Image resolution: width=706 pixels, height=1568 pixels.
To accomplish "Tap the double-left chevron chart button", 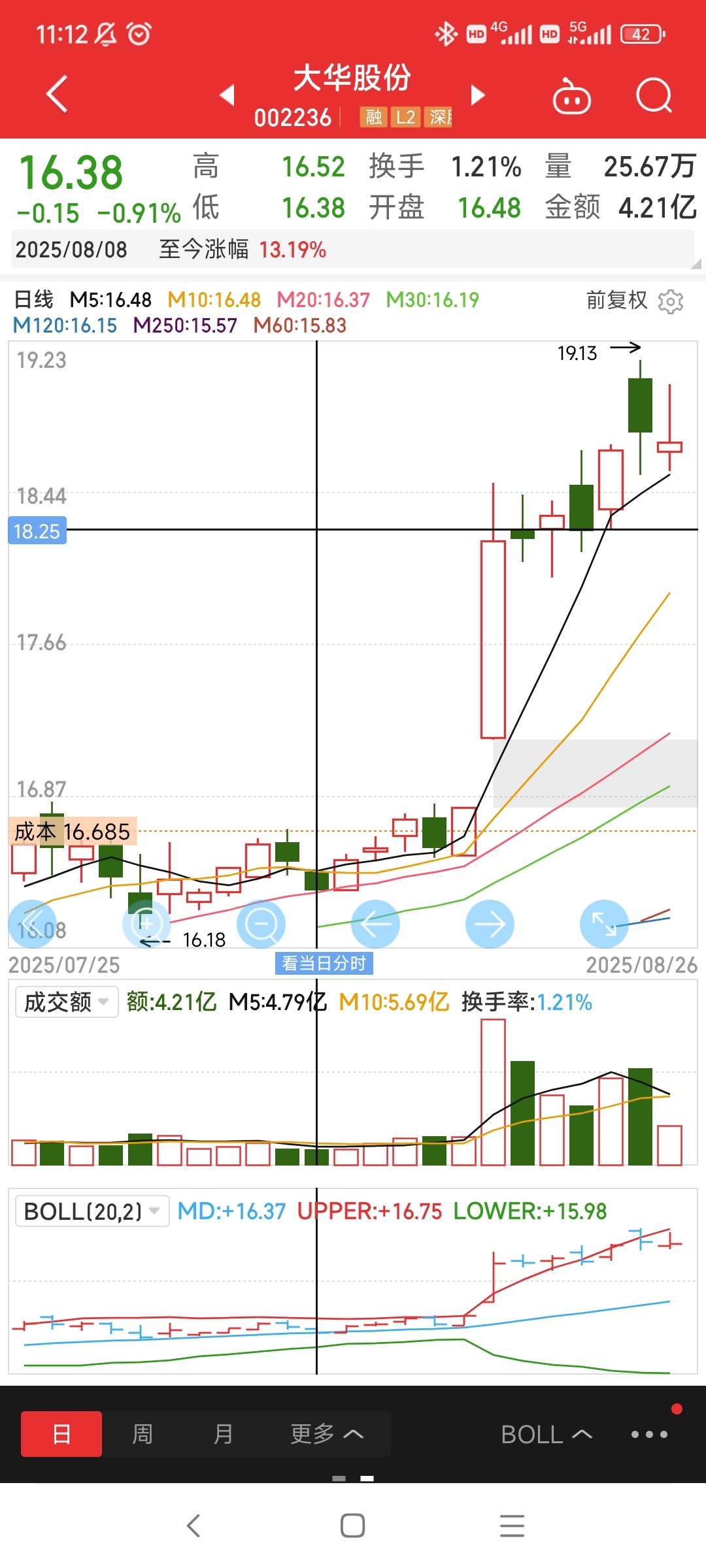I will [33, 924].
